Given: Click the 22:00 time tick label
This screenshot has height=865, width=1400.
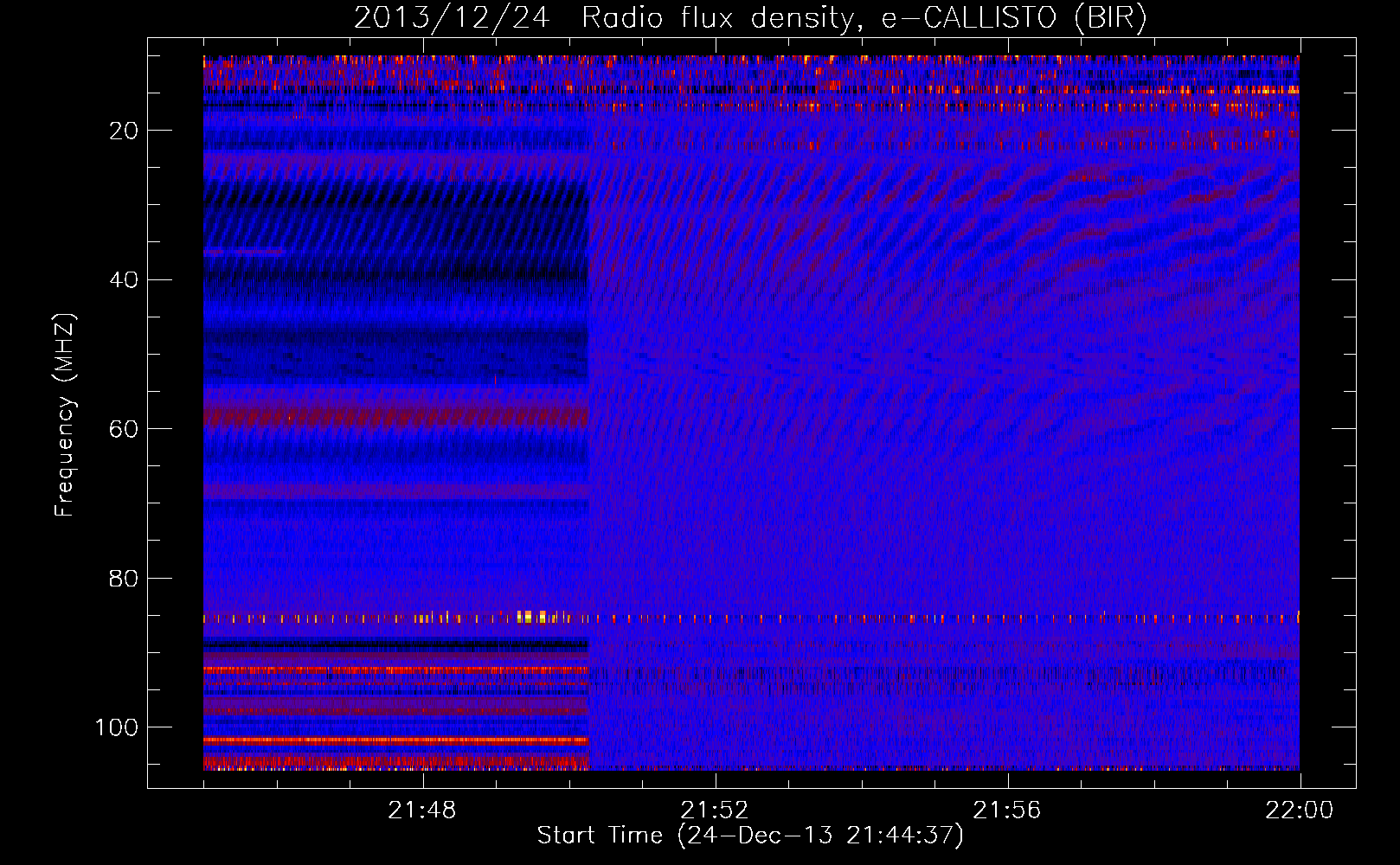Looking at the screenshot, I should [1300, 811].
